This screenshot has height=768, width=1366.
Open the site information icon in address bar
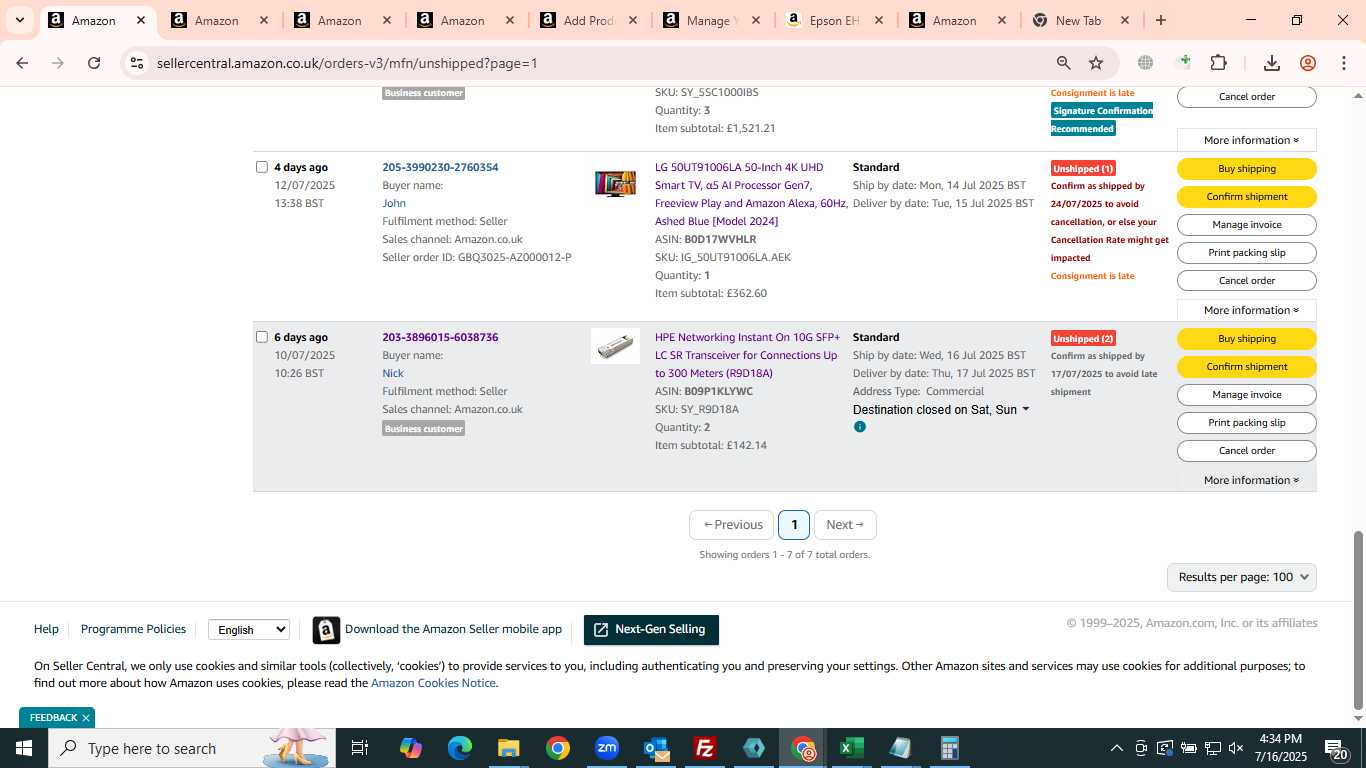137,63
